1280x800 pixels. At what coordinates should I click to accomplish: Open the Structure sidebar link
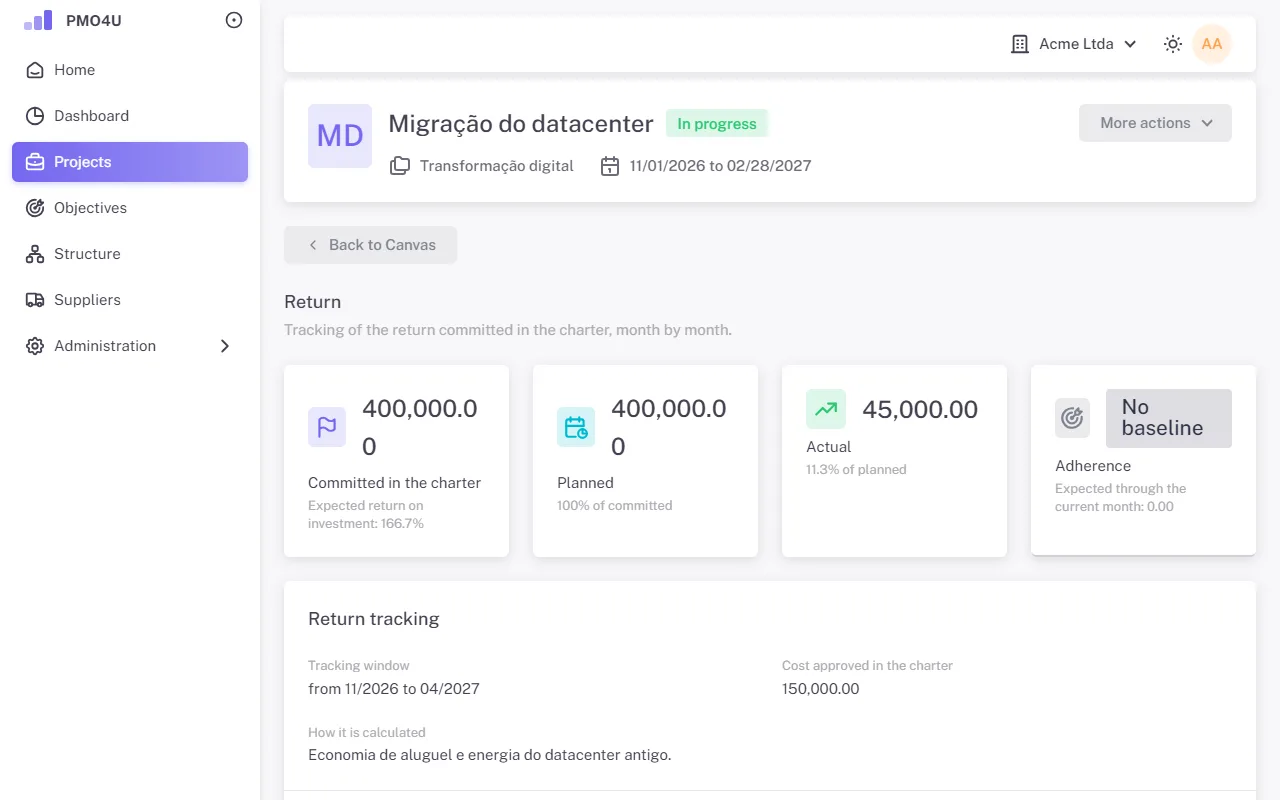130,254
